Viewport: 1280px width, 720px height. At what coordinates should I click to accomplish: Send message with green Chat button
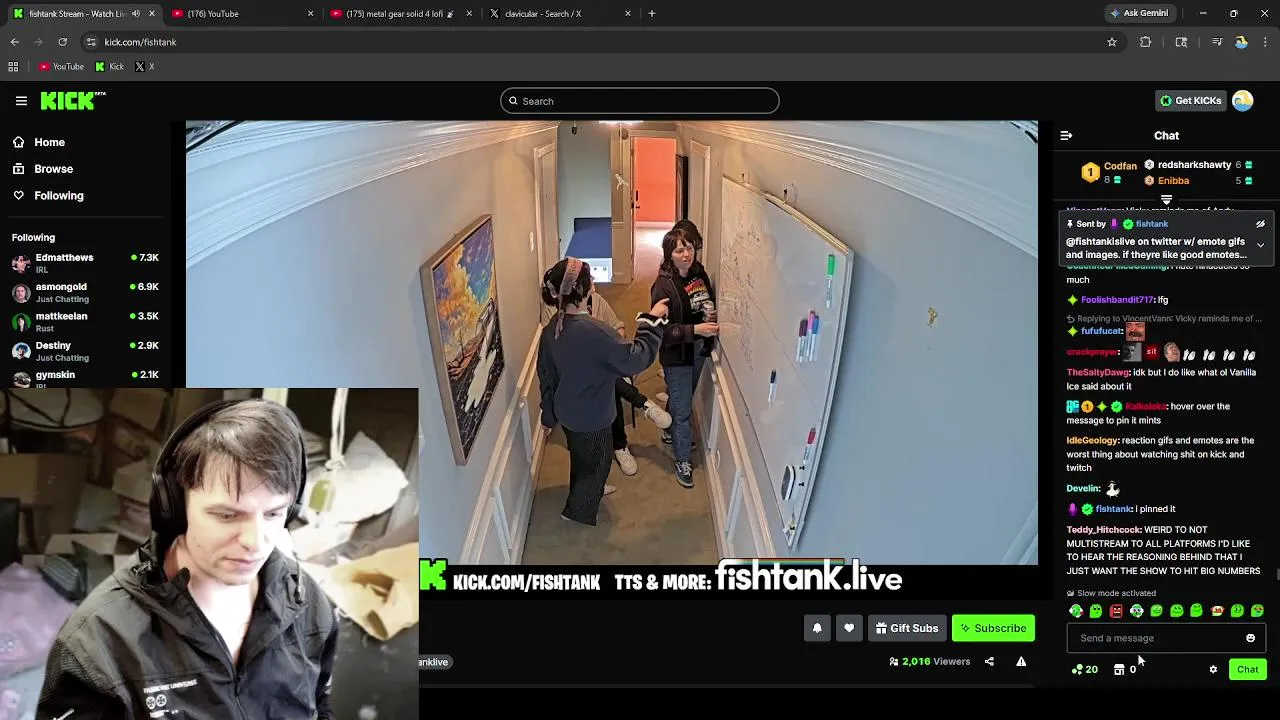1247,669
